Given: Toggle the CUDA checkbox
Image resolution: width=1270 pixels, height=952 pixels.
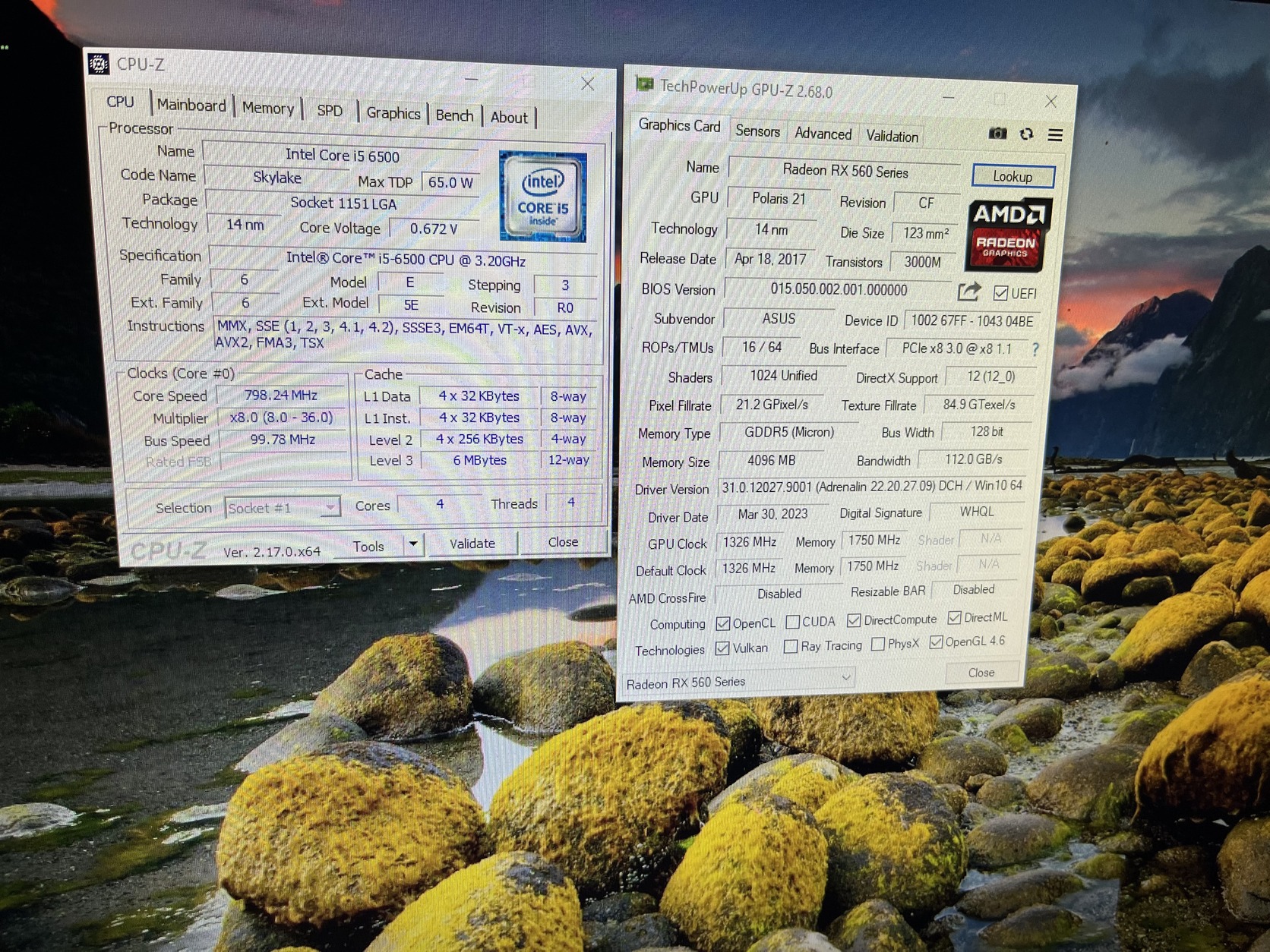Looking at the screenshot, I should pyautogui.click(x=792, y=623).
